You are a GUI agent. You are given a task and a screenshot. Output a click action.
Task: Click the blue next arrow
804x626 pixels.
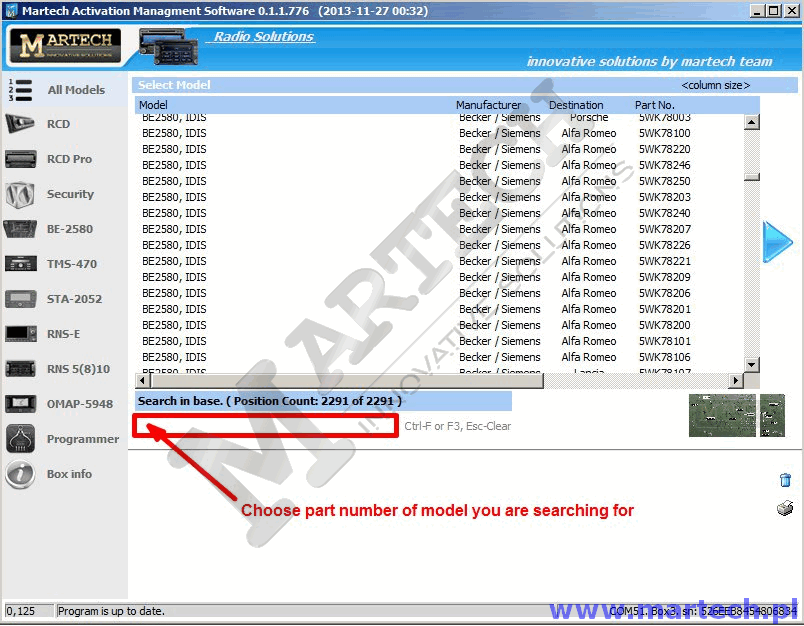(777, 242)
